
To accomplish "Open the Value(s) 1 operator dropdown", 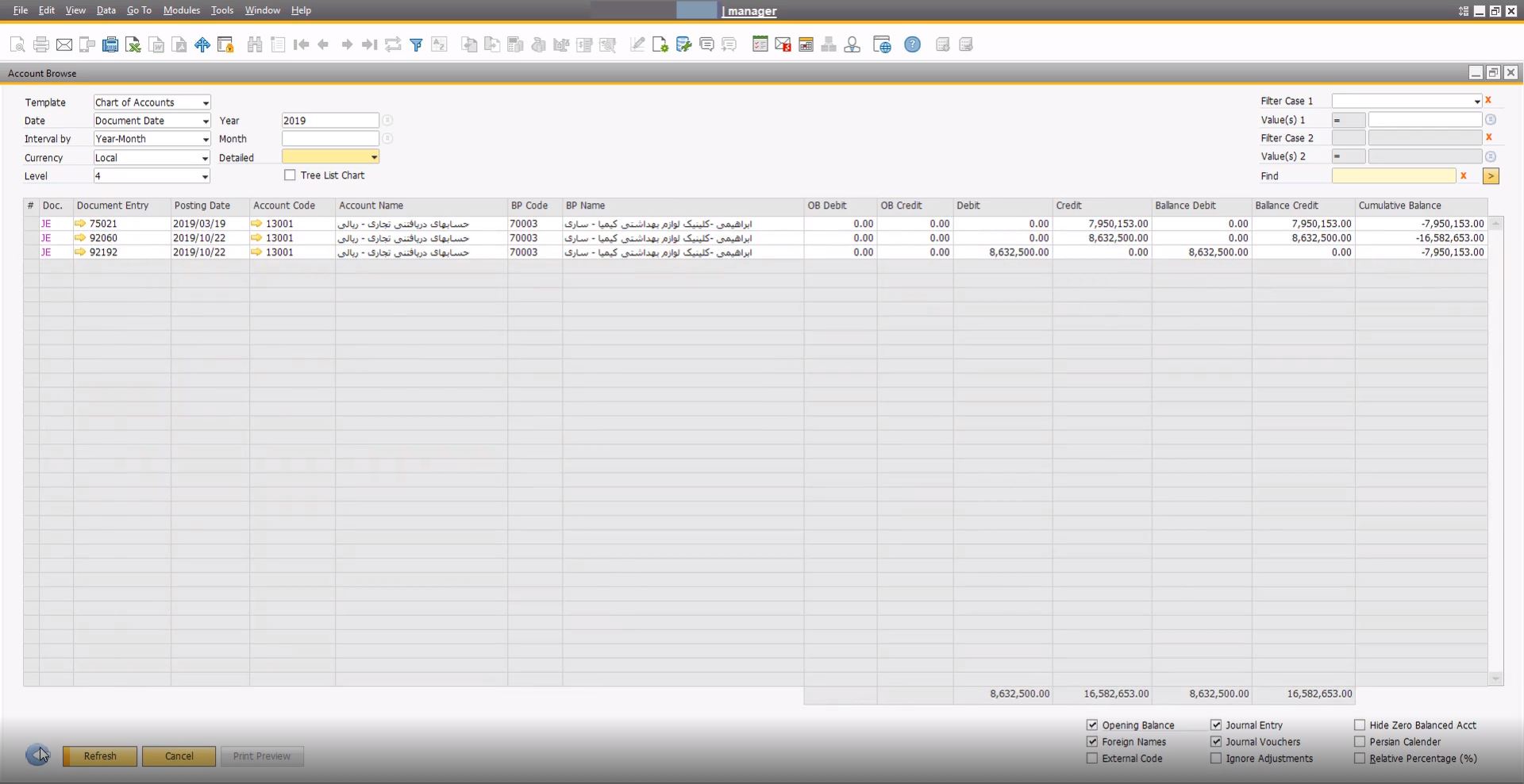I will coord(1349,120).
